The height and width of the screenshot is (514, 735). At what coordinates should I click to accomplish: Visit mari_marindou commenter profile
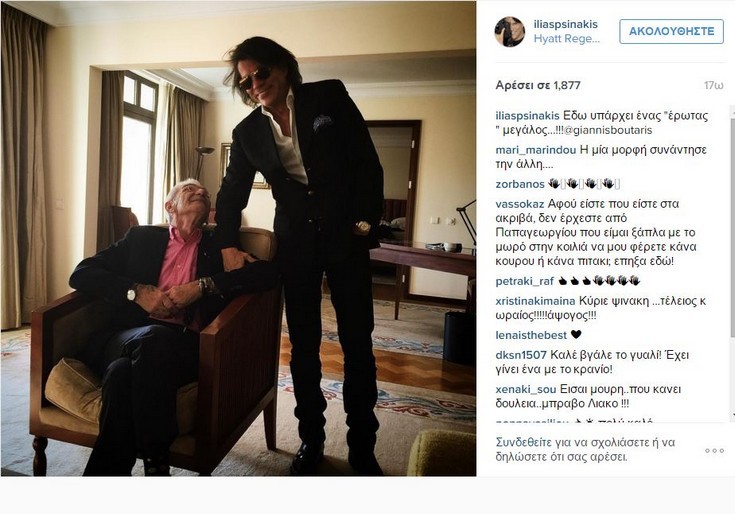[536, 150]
